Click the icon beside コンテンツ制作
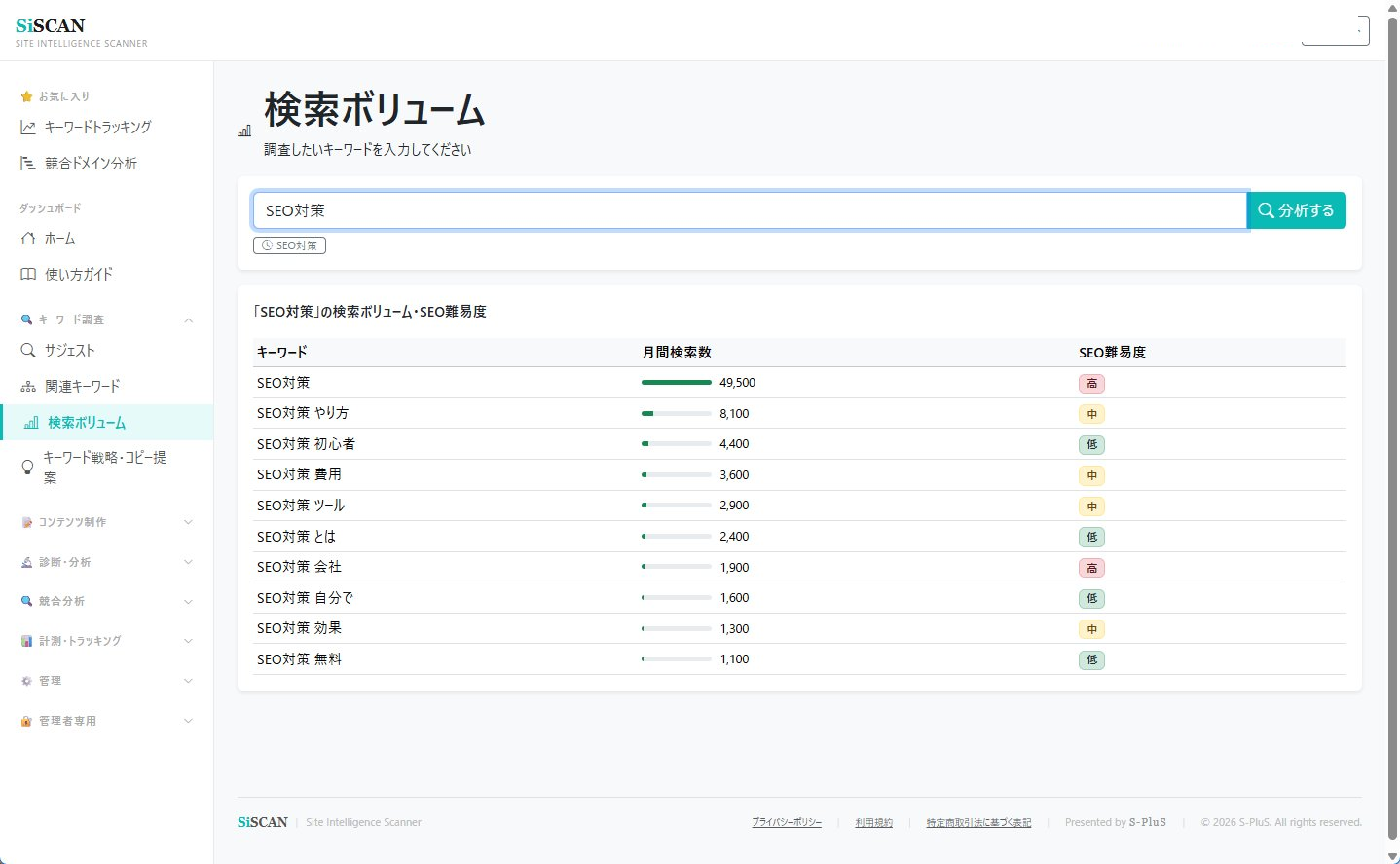The height and width of the screenshot is (864, 1400). coord(26,523)
